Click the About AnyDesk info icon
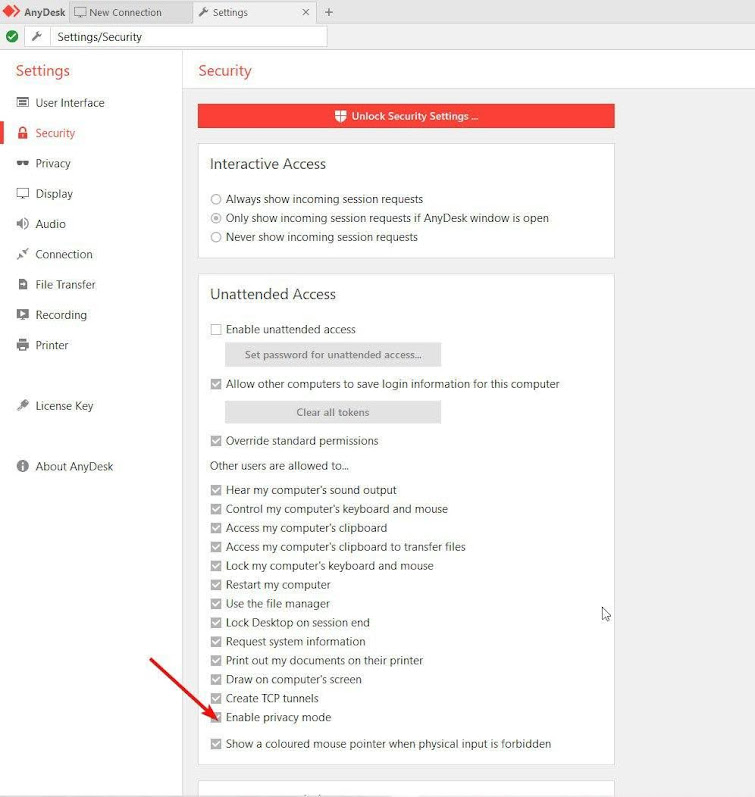755x797 pixels. point(22,466)
